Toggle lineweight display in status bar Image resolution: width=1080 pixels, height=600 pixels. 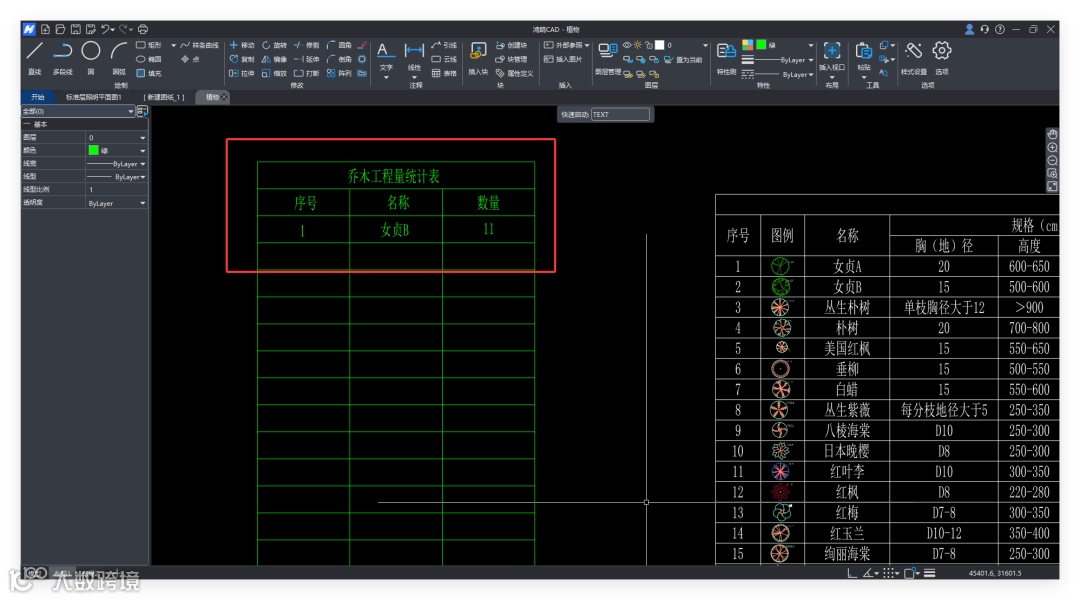(929, 572)
